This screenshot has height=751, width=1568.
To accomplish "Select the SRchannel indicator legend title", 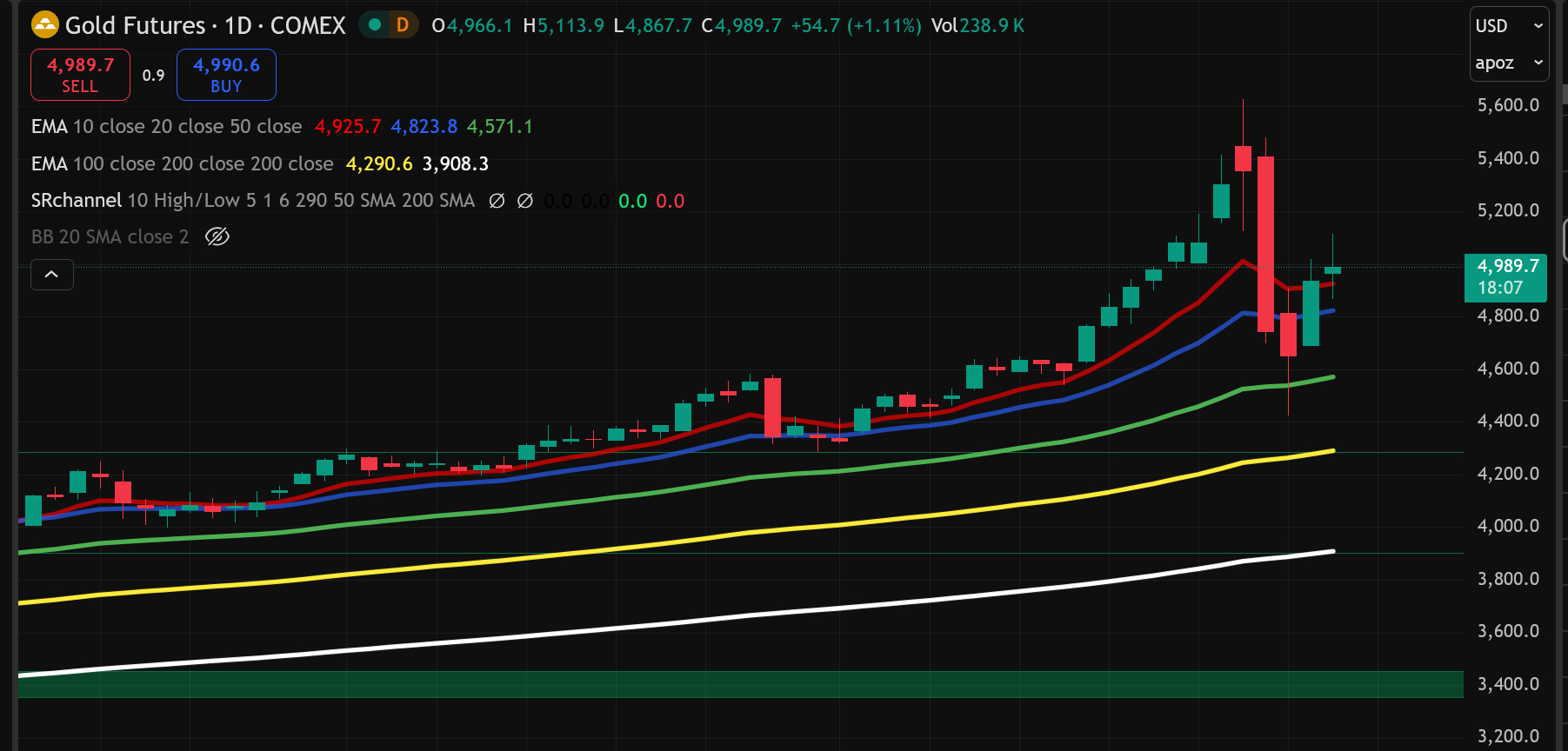I will pyautogui.click(x=77, y=201).
